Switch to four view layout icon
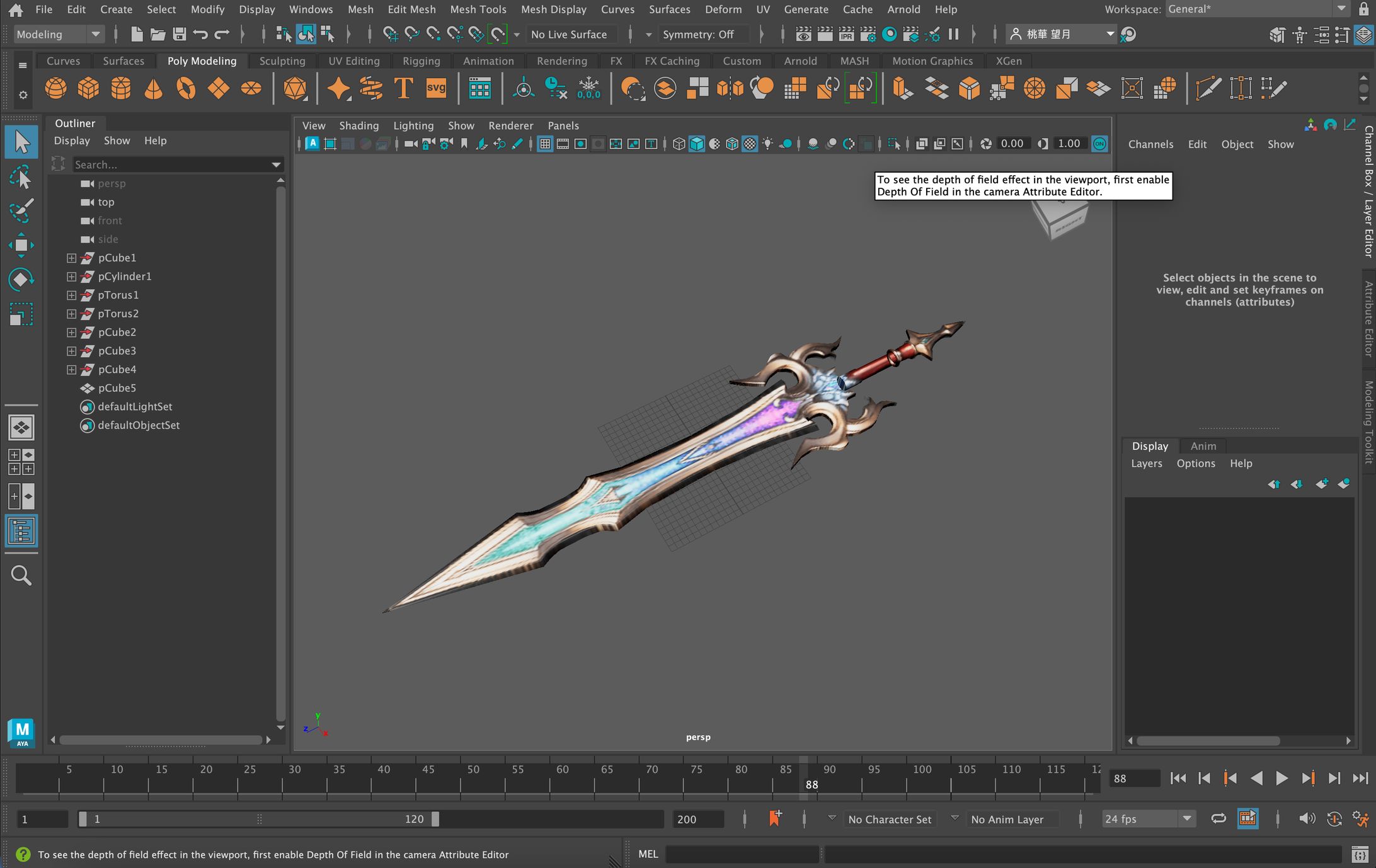The width and height of the screenshot is (1376, 868). (x=21, y=462)
